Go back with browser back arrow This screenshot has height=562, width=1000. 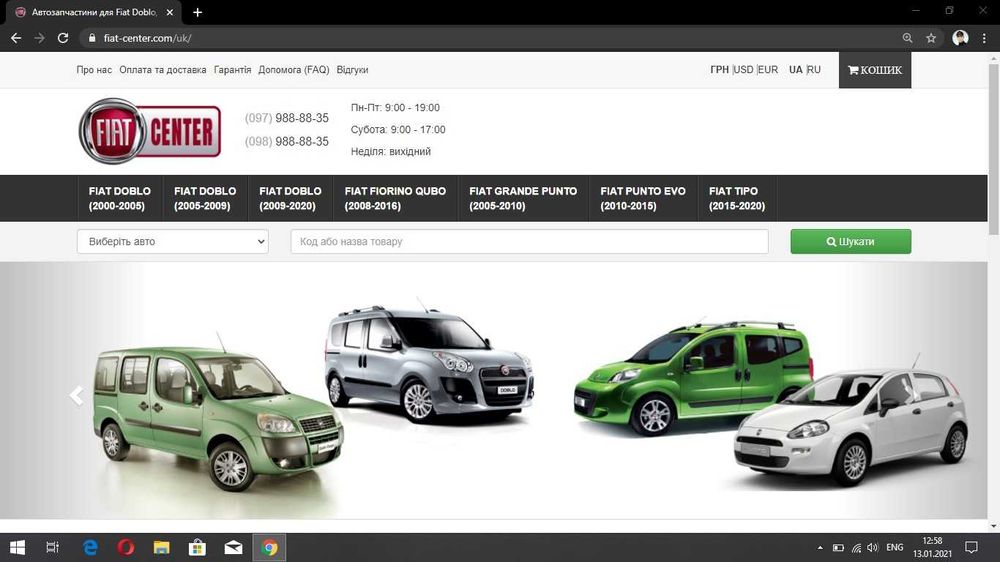[16, 38]
